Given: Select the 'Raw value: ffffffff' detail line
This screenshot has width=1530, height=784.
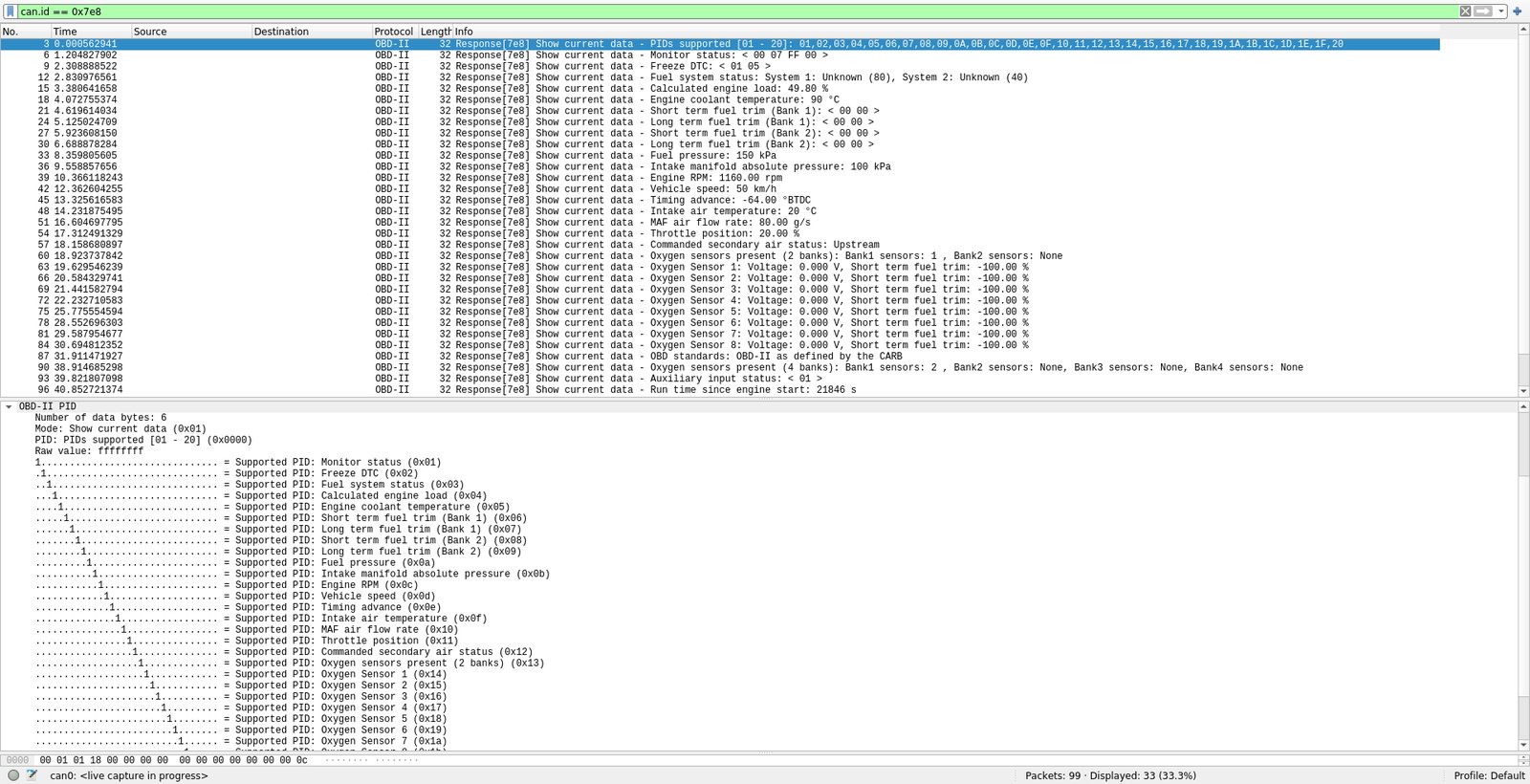Looking at the screenshot, I should coord(89,451).
